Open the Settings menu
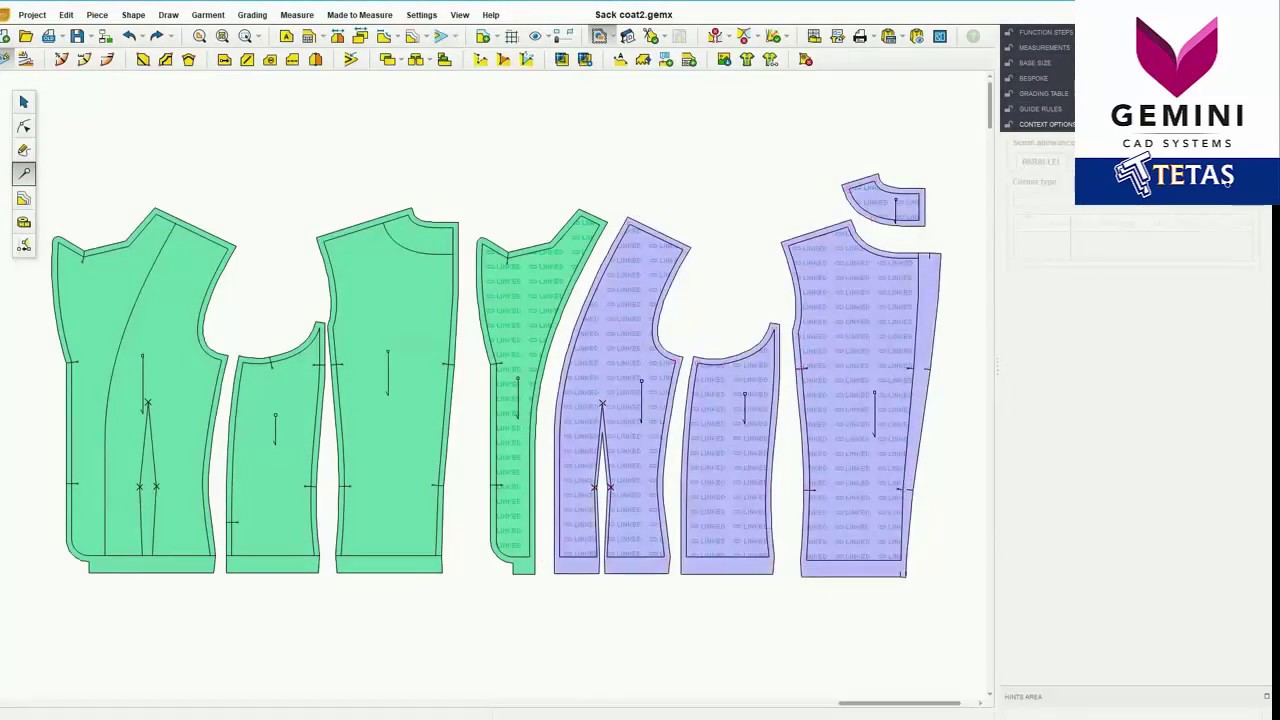This screenshot has height=720, width=1280. tap(421, 15)
